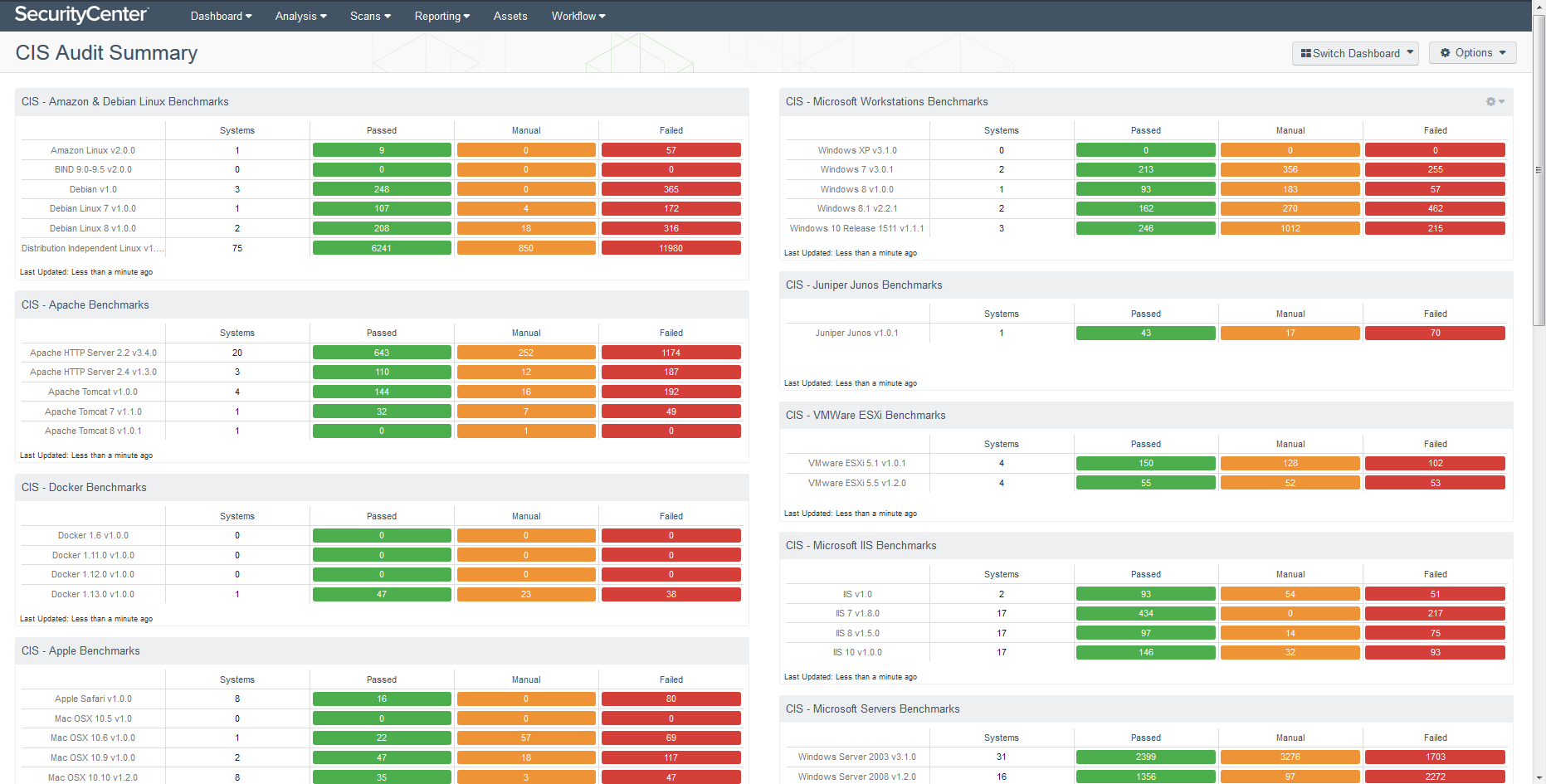The image size is (1546, 784).
Task: Click Debian Linux 8 manual bar 18
Action: pos(526,228)
